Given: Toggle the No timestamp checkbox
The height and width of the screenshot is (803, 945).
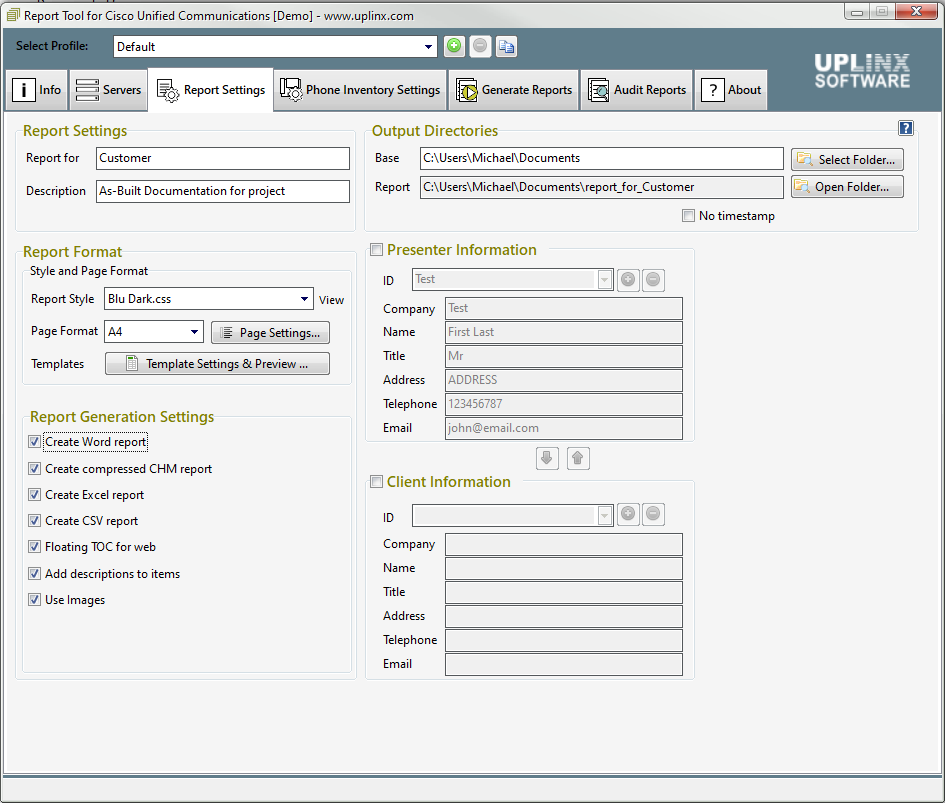Looking at the screenshot, I should tap(688, 216).
